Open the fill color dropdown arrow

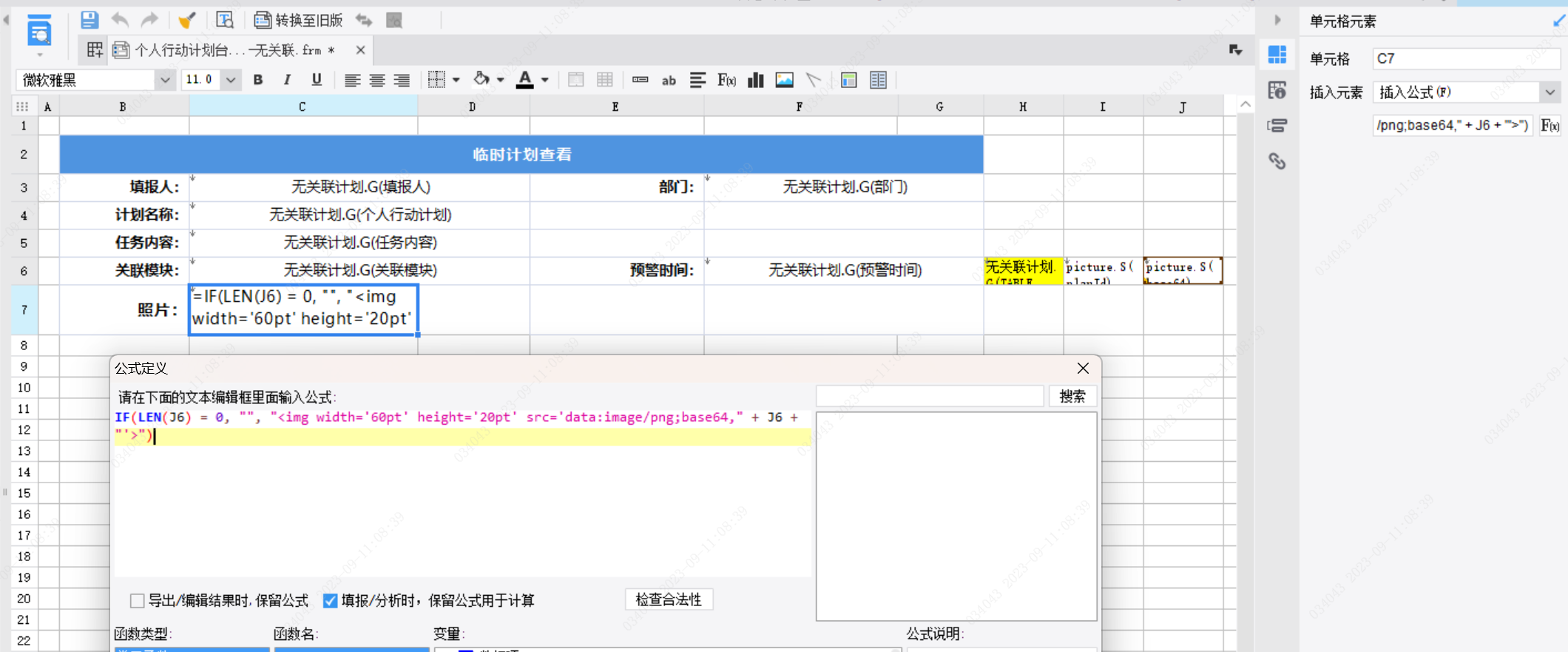[501, 80]
